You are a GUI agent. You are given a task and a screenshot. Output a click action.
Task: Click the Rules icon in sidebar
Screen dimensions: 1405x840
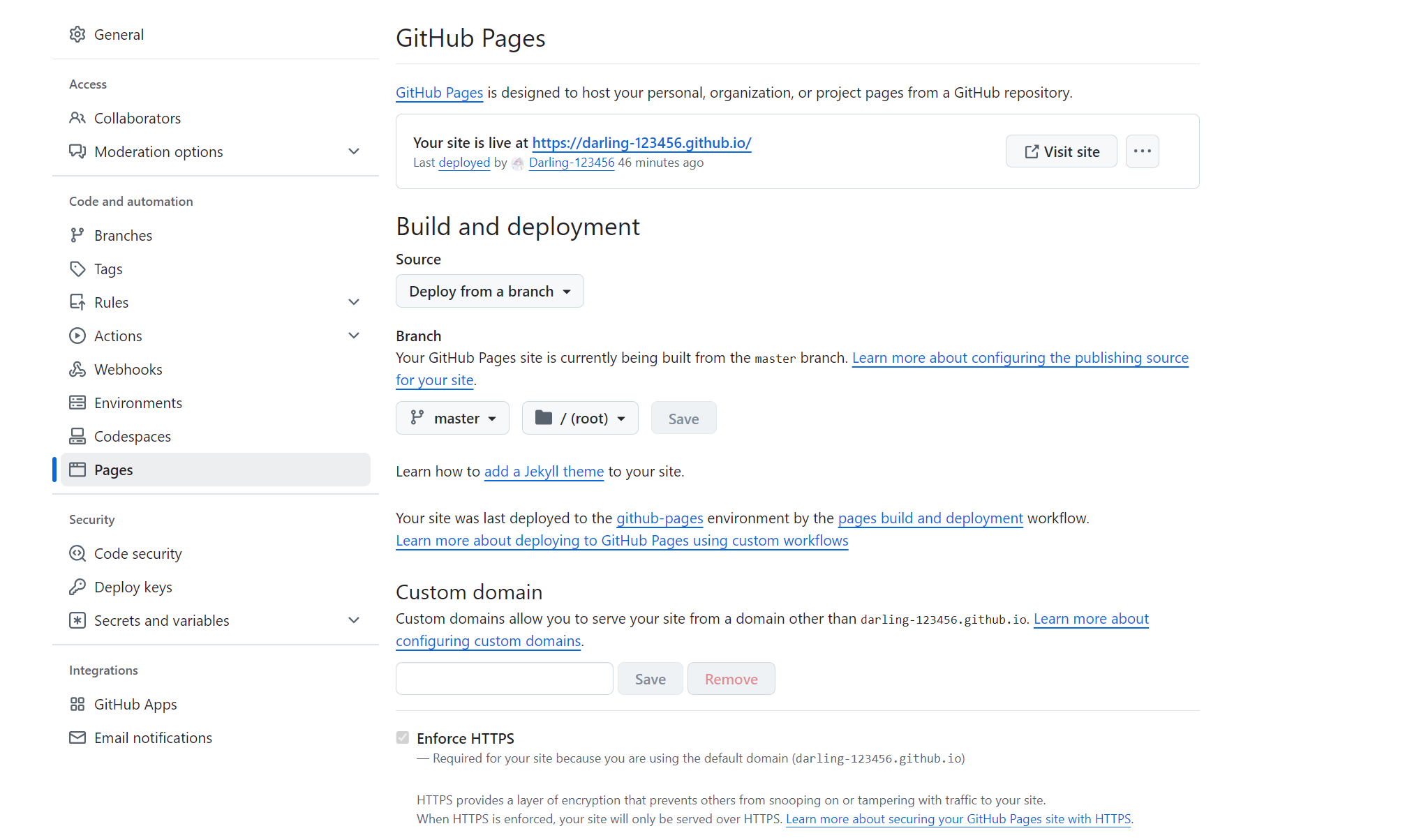(x=77, y=302)
